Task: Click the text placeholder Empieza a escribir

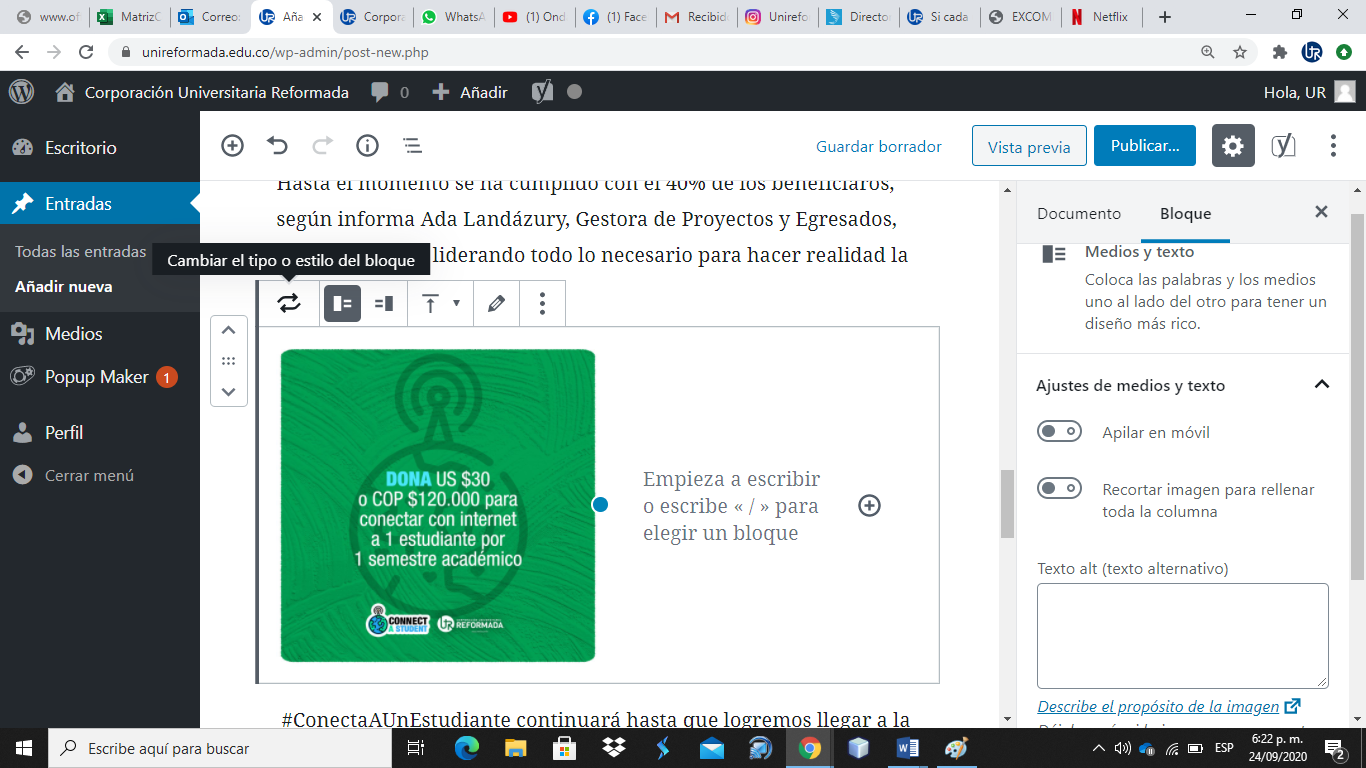Action: tap(731, 506)
